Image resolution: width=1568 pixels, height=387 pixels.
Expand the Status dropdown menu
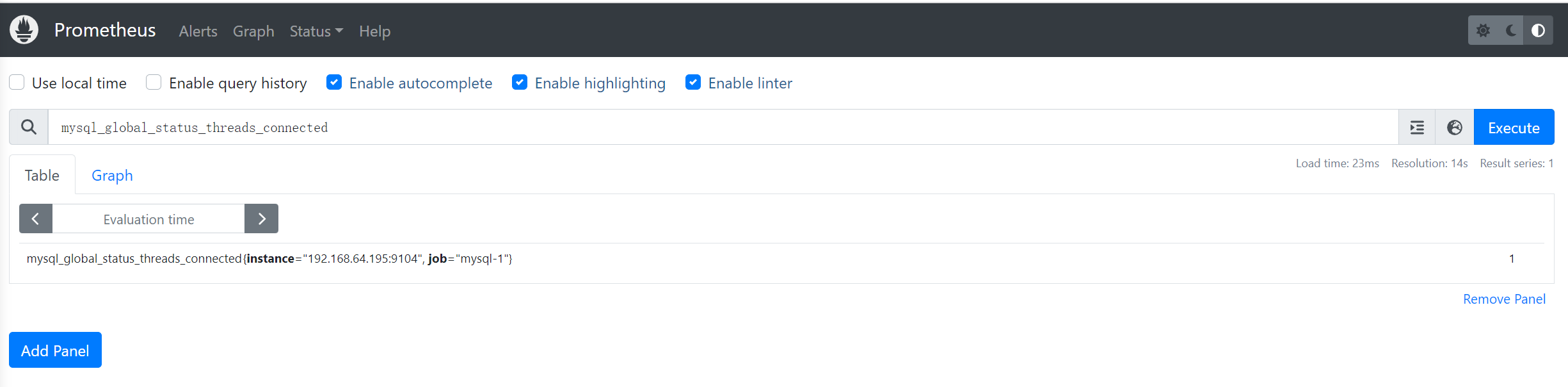tap(316, 31)
